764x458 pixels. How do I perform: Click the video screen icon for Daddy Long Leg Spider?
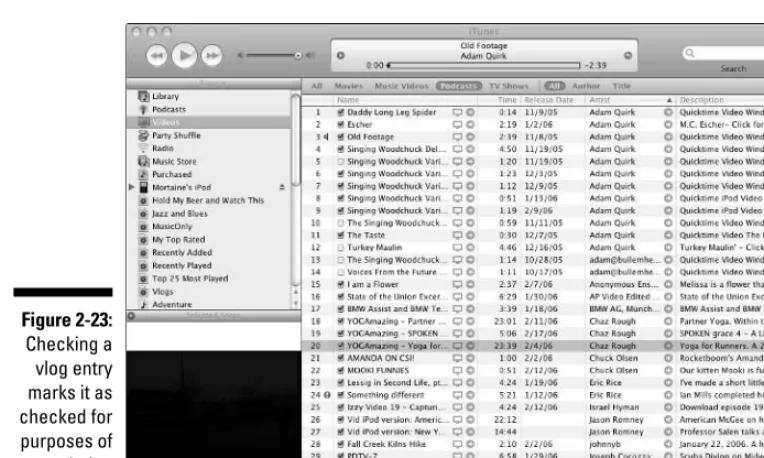[457, 113]
